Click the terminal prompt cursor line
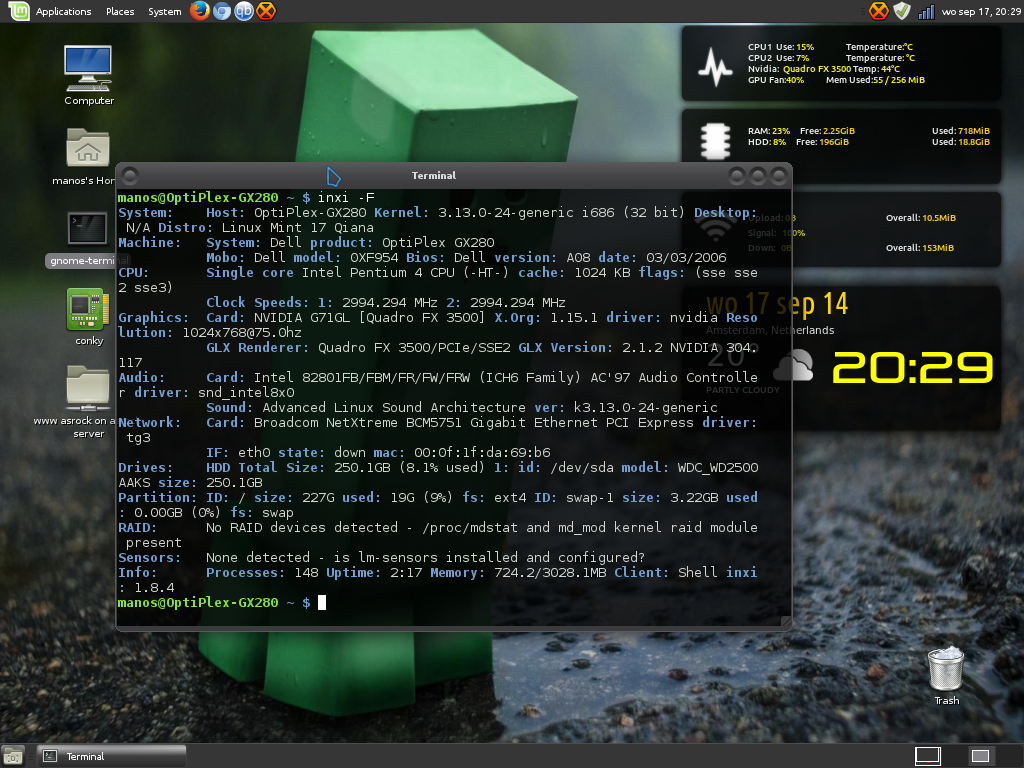 pyautogui.click(x=221, y=603)
